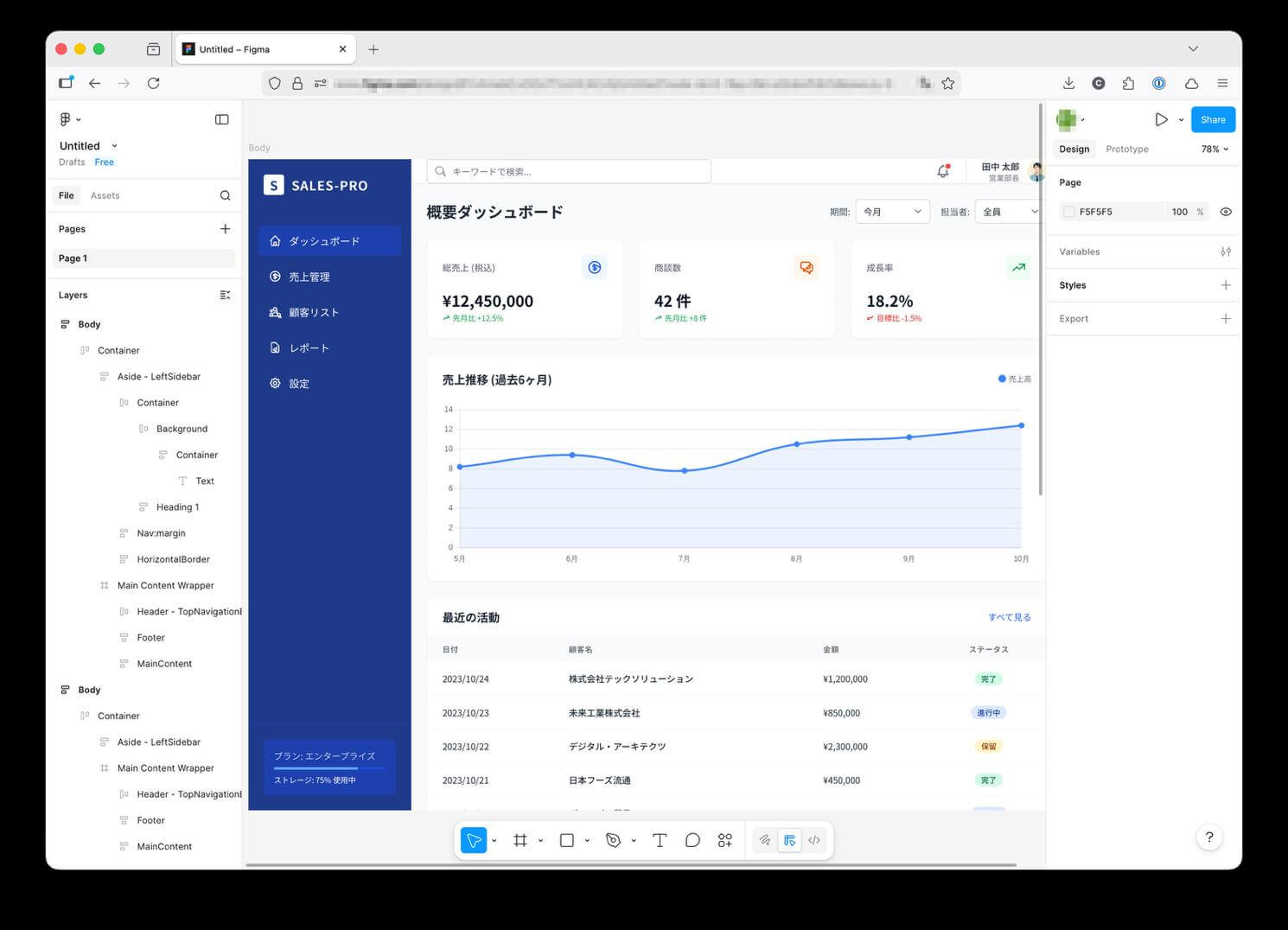Click the F5F5F5 page color swatch

1069,212
